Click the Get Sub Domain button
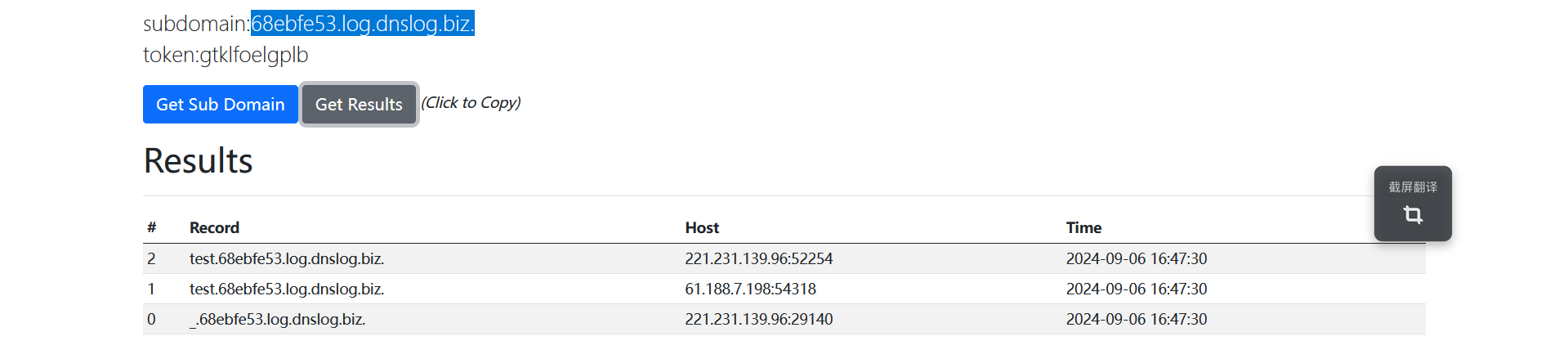This screenshot has width=1568, height=341. pos(221,105)
